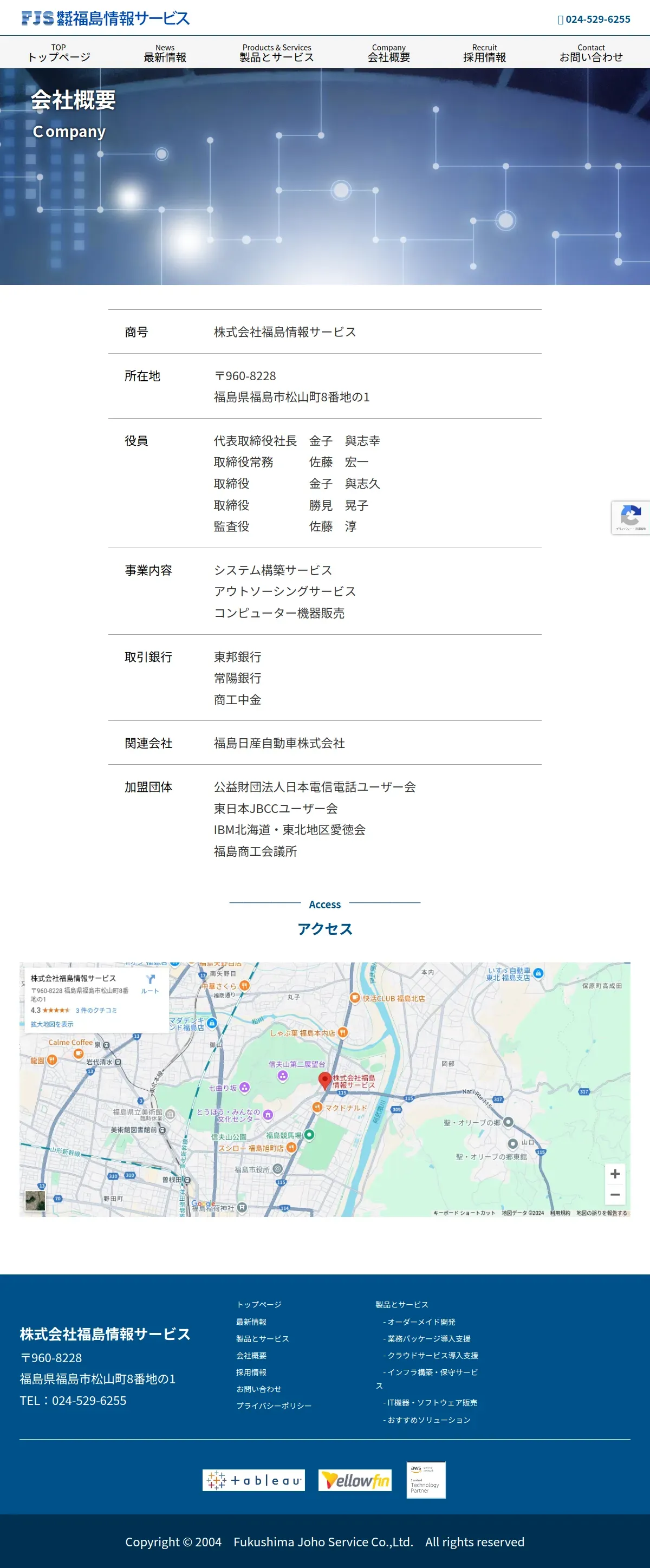Image resolution: width=650 pixels, height=1568 pixels.
Task: Click the Calme Coffee cafe marker
Action: [78, 1053]
